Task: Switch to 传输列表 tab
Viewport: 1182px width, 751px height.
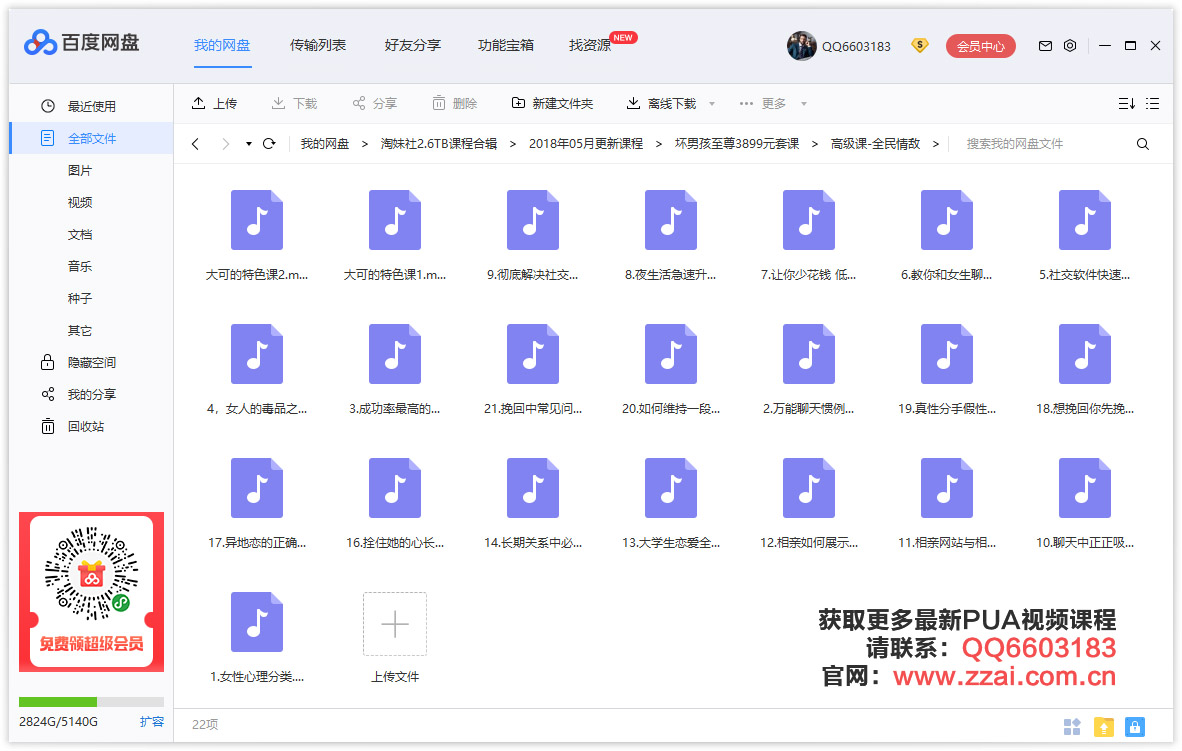Action: click(x=318, y=45)
